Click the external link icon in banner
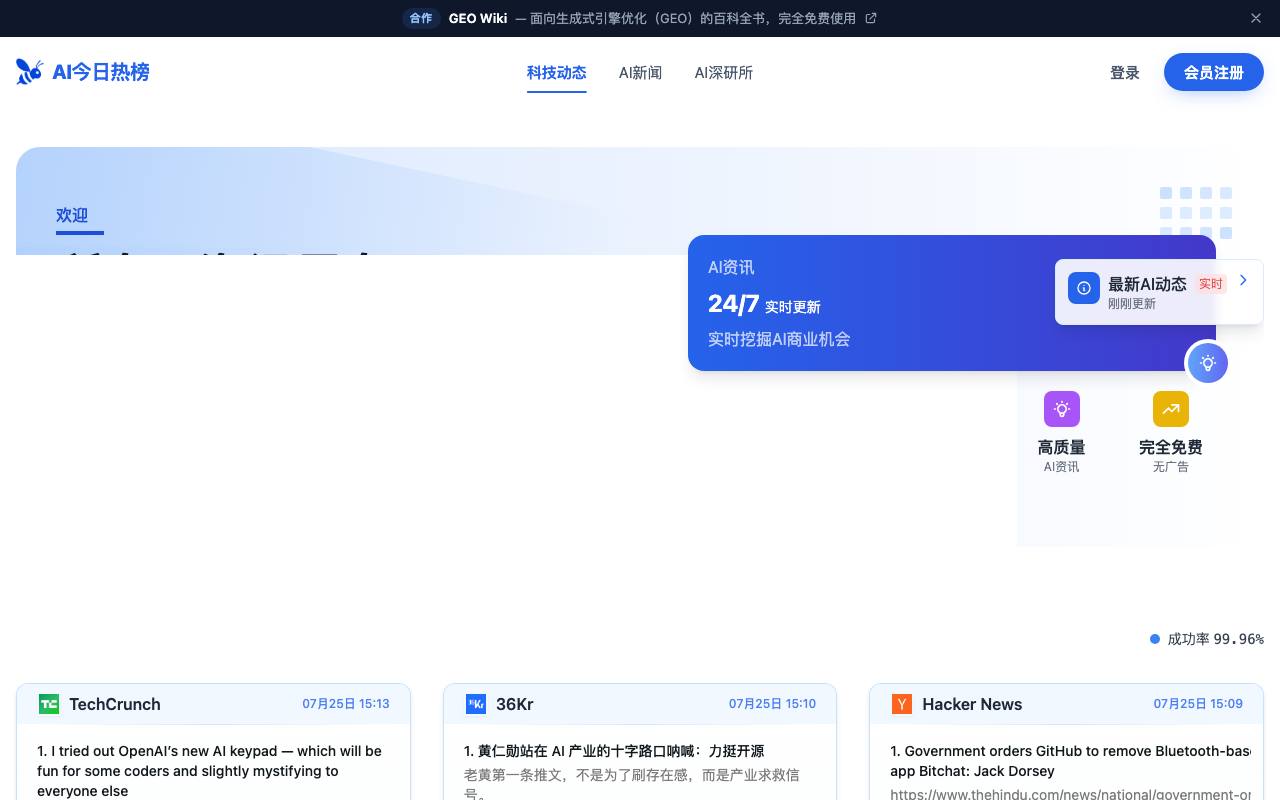The image size is (1280, 800). pos(871,18)
